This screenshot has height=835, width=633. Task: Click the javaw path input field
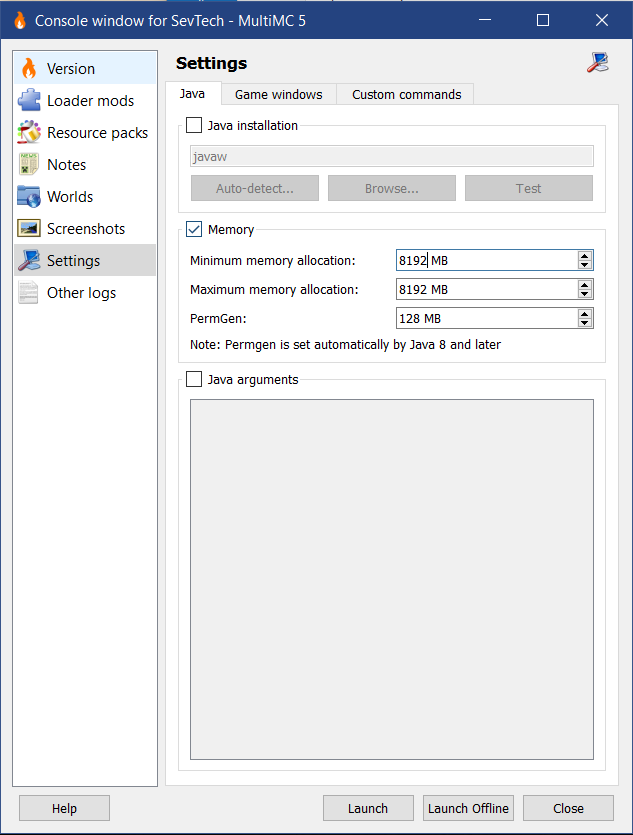tap(392, 157)
